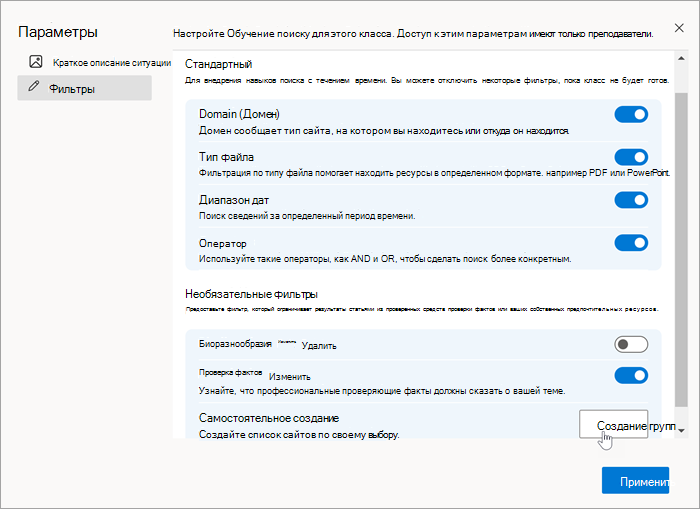700x509 pixels.
Task: Click the pencil icon beside Фильтры
Action: (33, 86)
